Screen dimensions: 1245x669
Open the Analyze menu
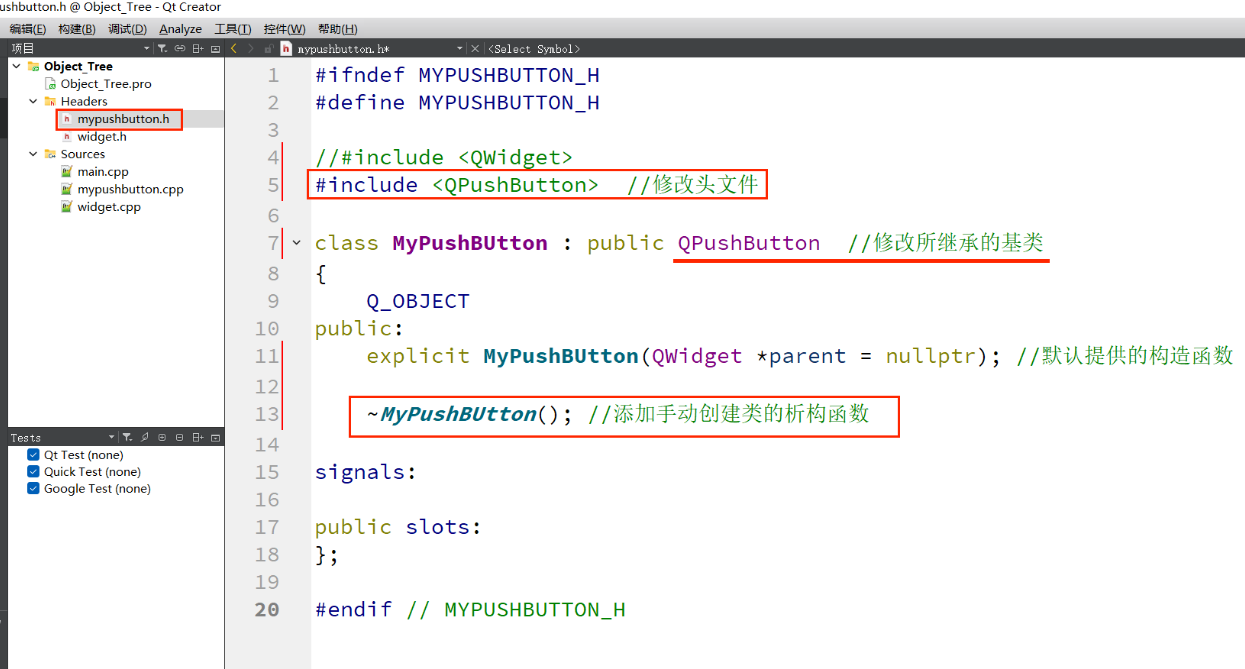[180, 29]
